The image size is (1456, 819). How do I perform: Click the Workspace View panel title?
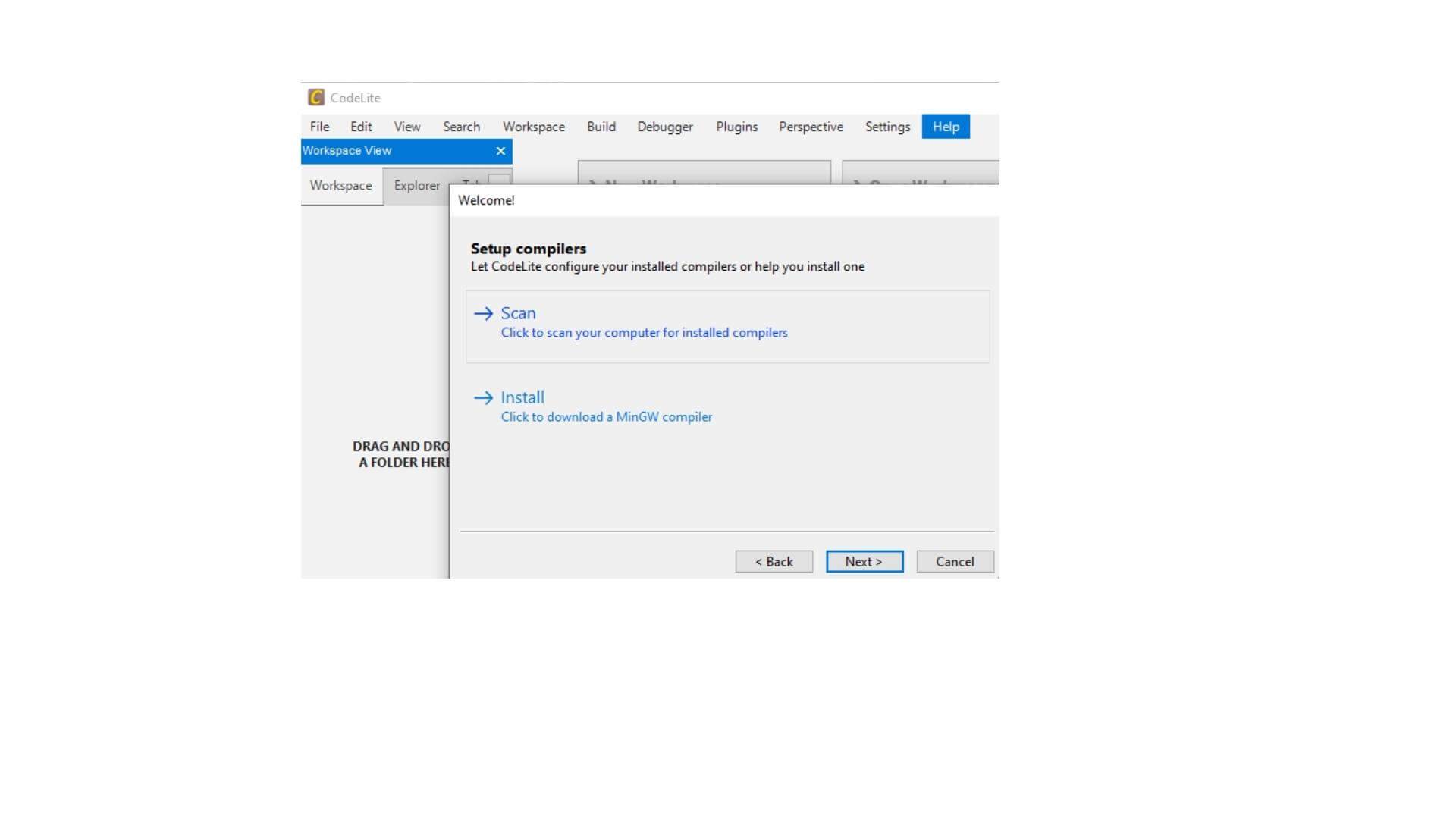[347, 151]
